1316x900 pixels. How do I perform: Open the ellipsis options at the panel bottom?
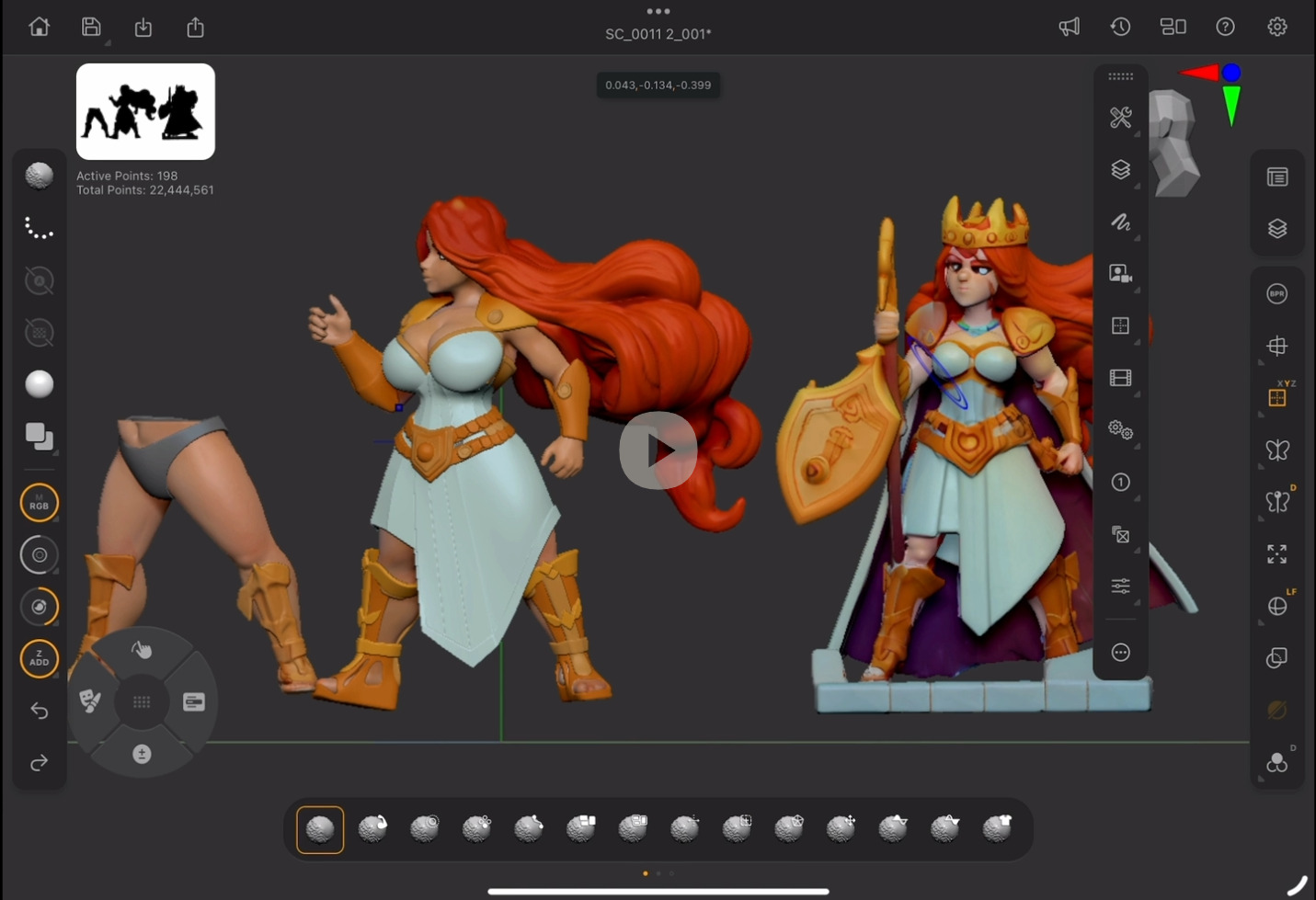(x=1121, y=653)
